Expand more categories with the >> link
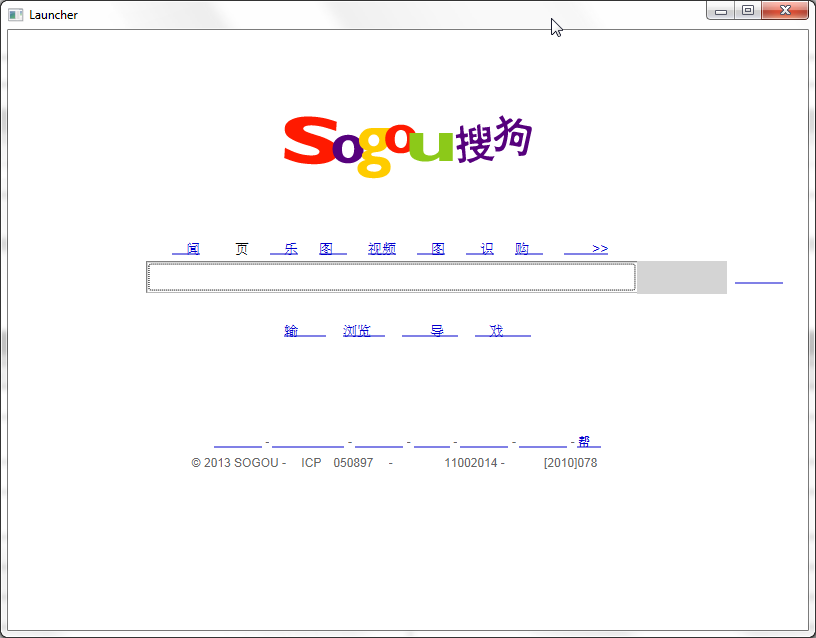The image size is (816, 638). (586, 249)
